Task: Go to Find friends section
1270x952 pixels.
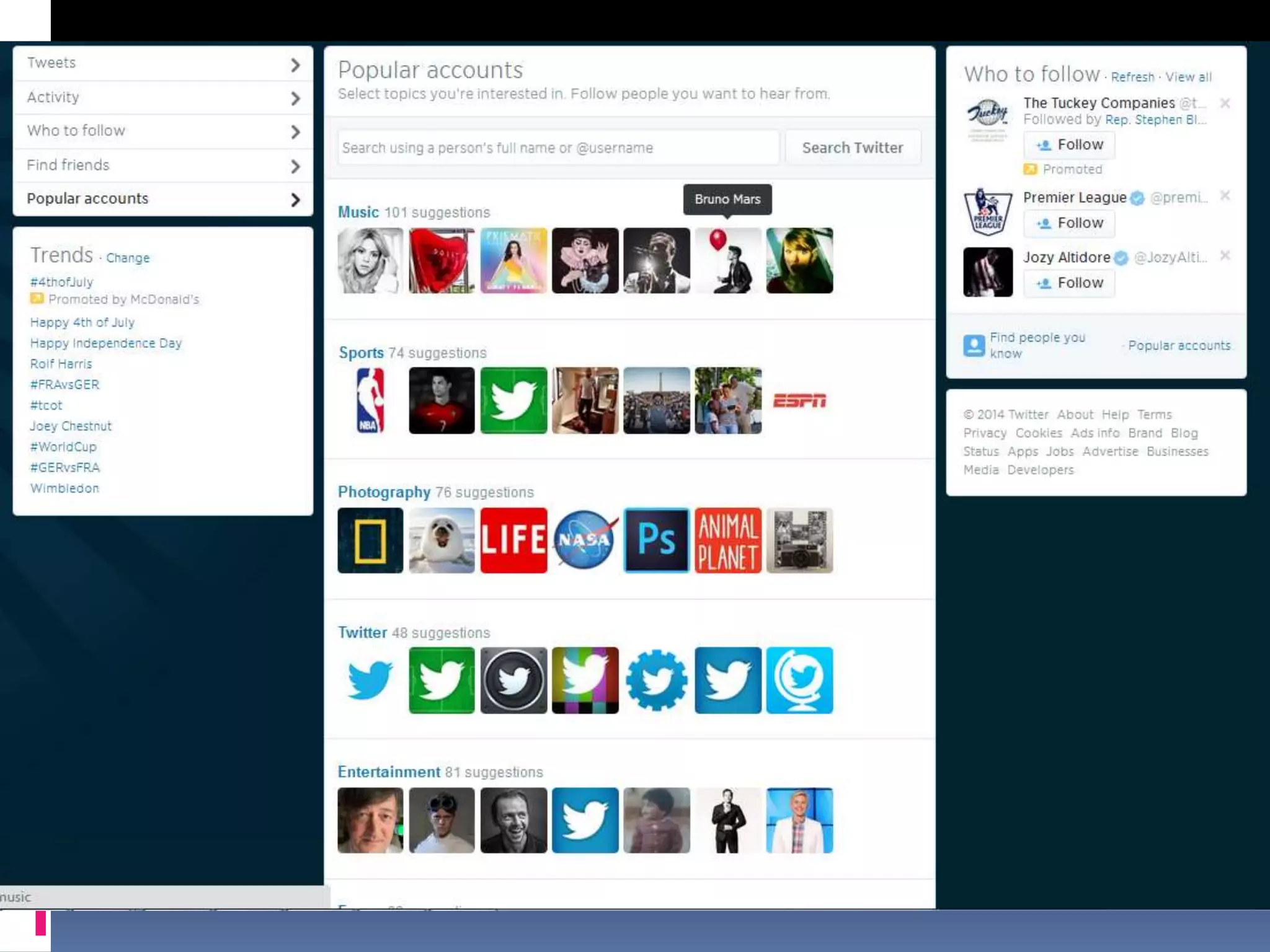Action: [x=162, y=165]
